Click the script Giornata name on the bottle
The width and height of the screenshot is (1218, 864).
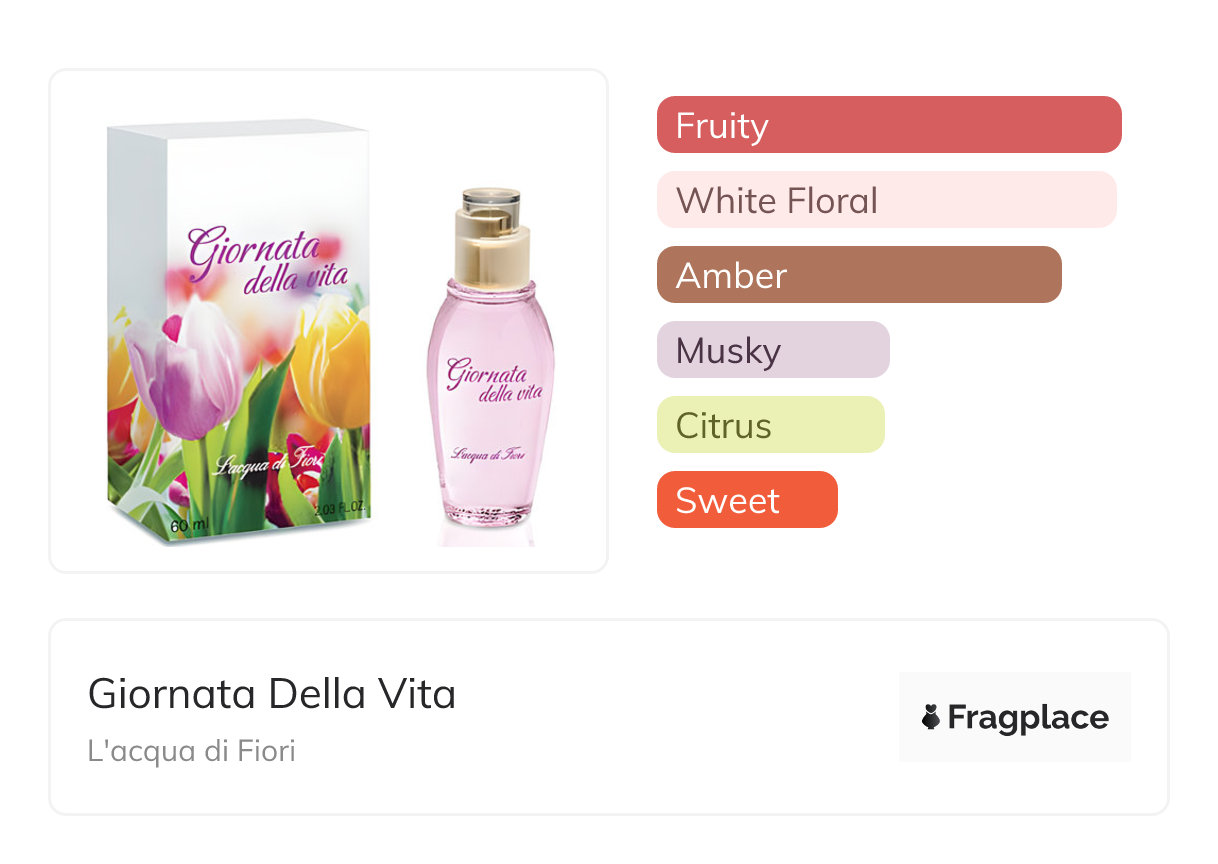pyautogui.click(x=486, y=375)
